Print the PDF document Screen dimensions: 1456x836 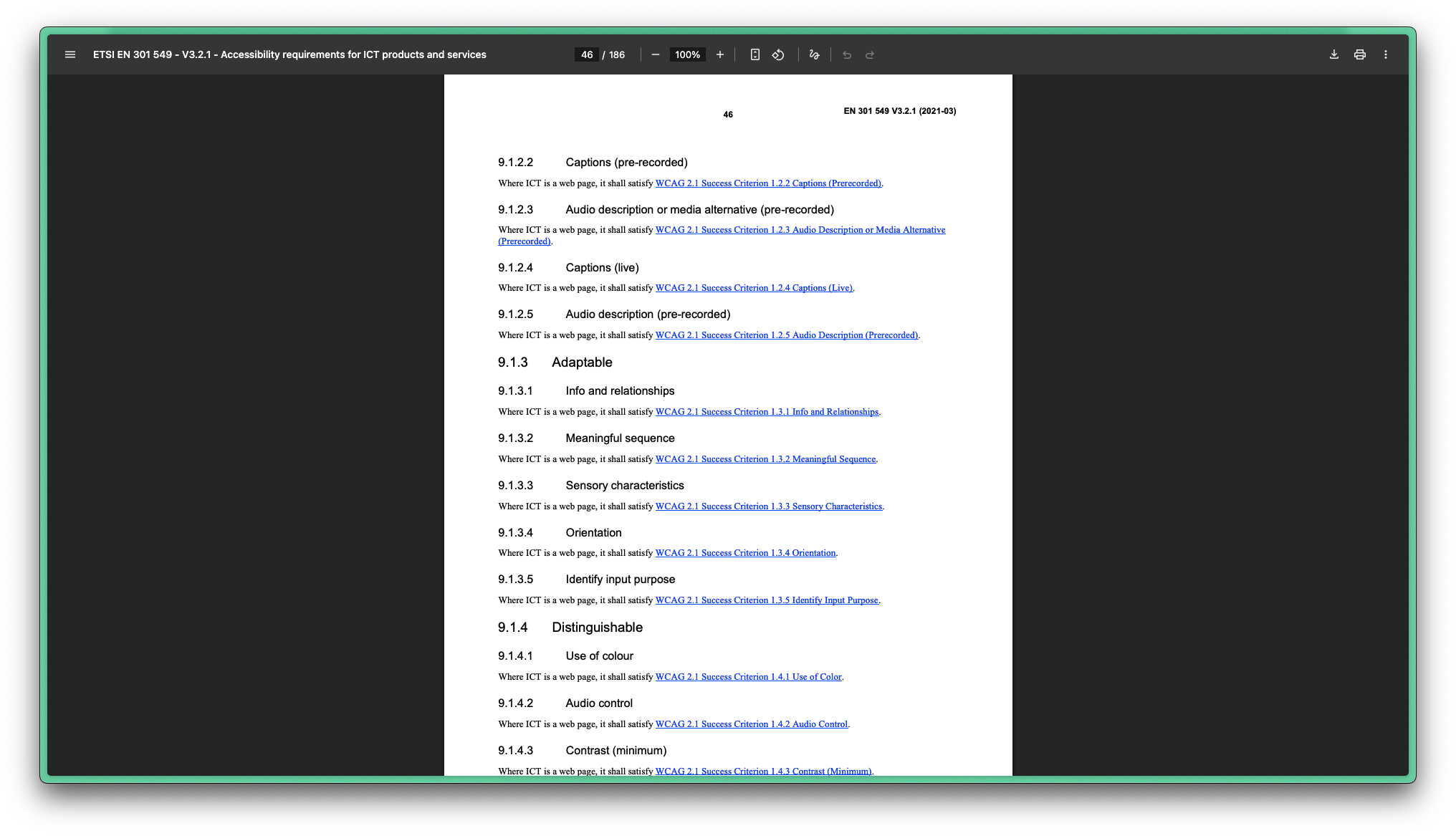[1360, 54]
